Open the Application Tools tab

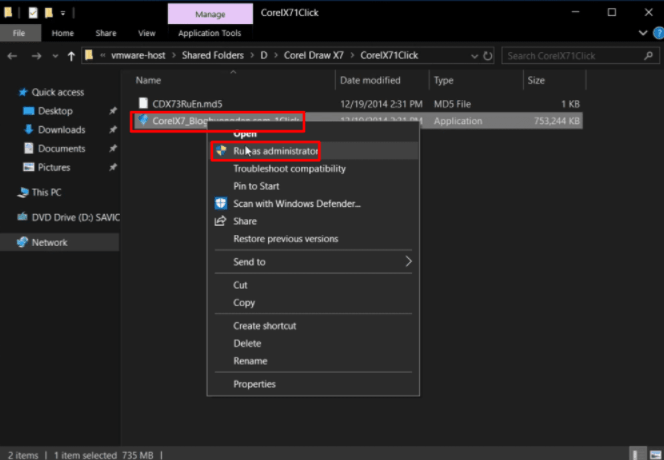tap(210, 33)
